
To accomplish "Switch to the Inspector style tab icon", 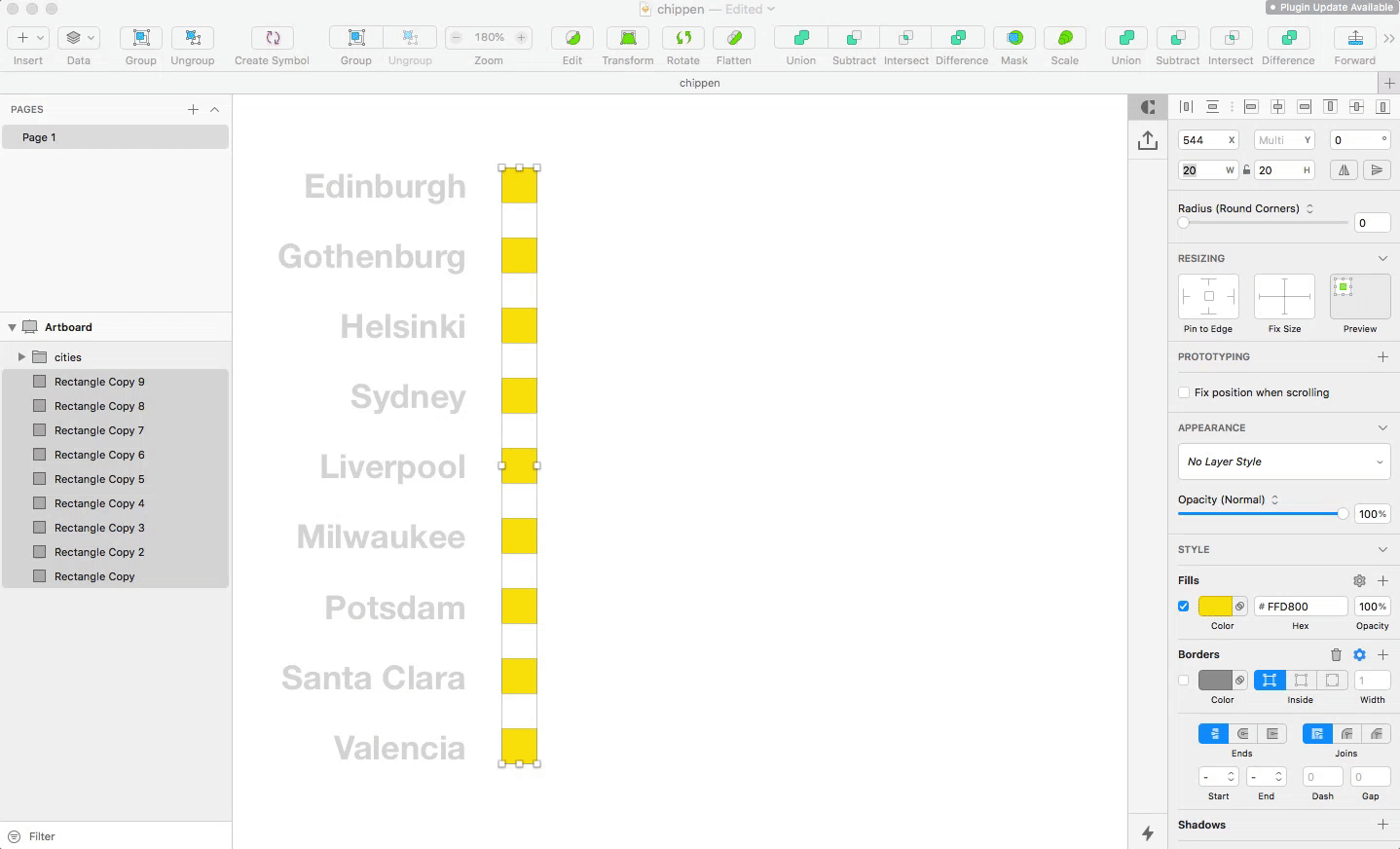I will [1148, 107].
